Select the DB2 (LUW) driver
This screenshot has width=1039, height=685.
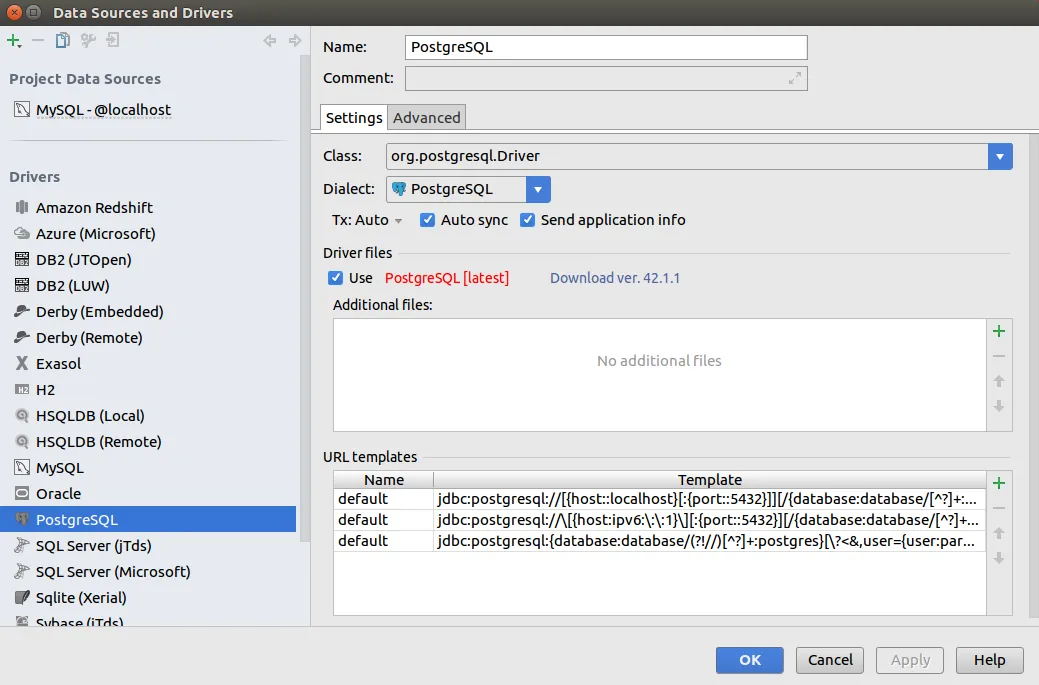[148, 286]
